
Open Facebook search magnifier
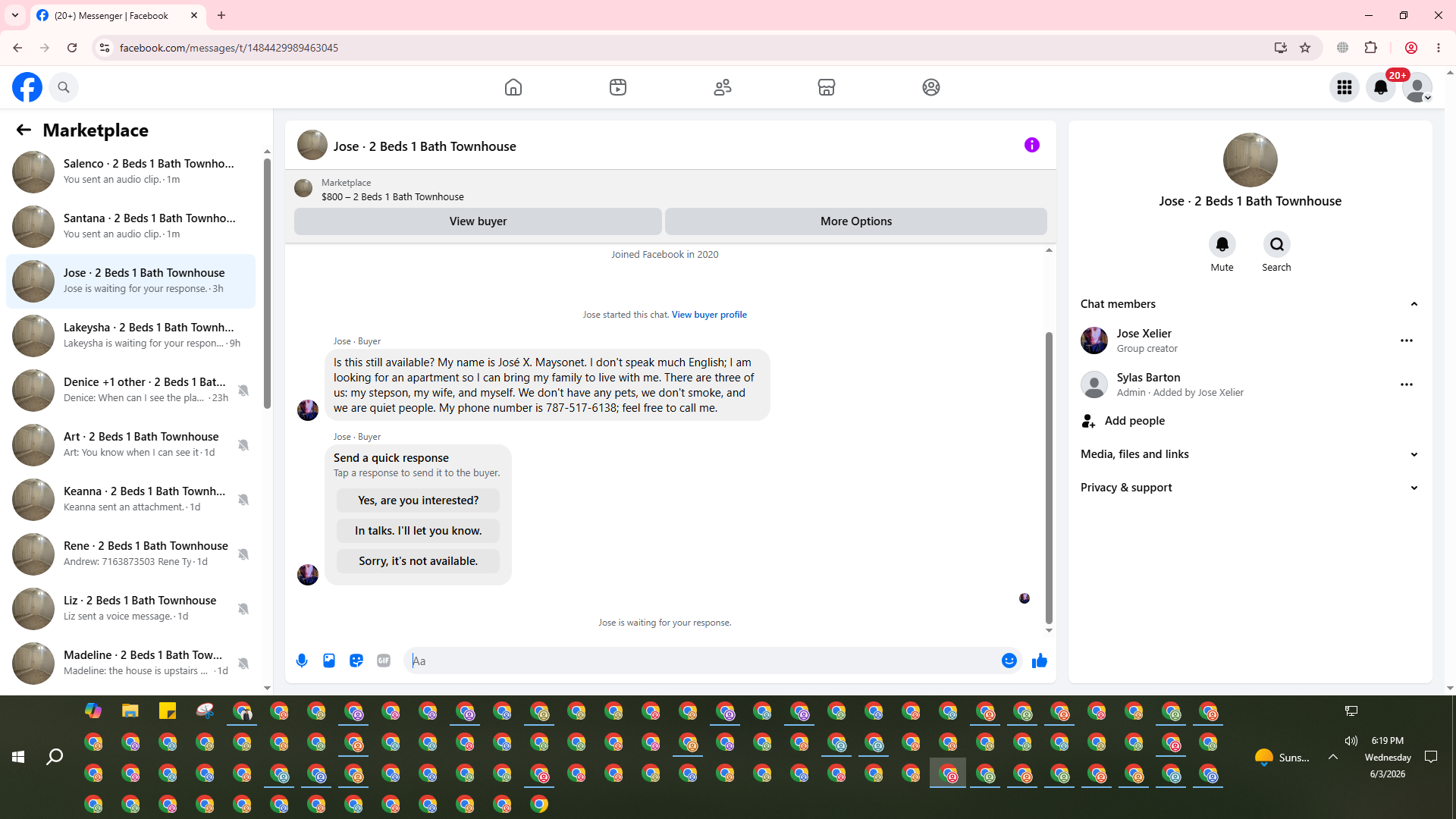tap(64, 87)
